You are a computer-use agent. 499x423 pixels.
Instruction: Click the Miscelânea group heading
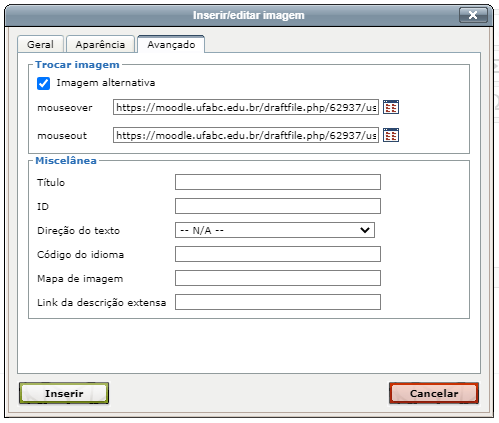click(66, 161)
